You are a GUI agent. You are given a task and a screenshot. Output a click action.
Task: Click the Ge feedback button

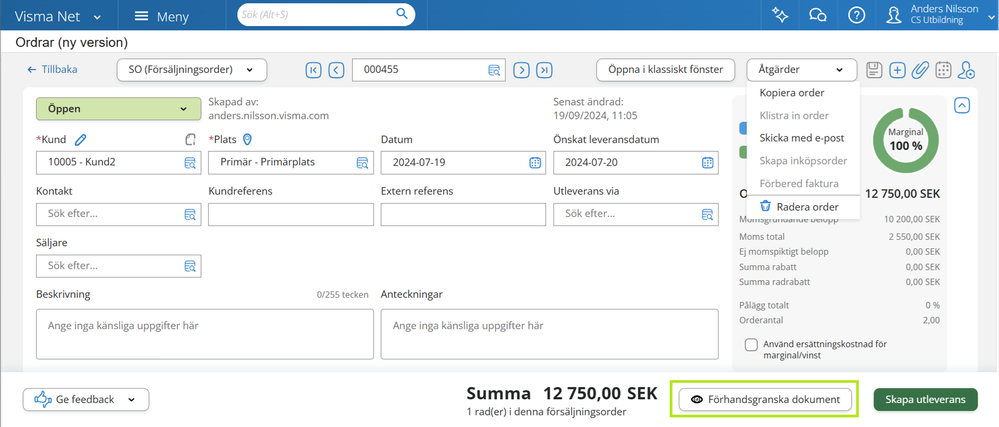click(86, 400)
